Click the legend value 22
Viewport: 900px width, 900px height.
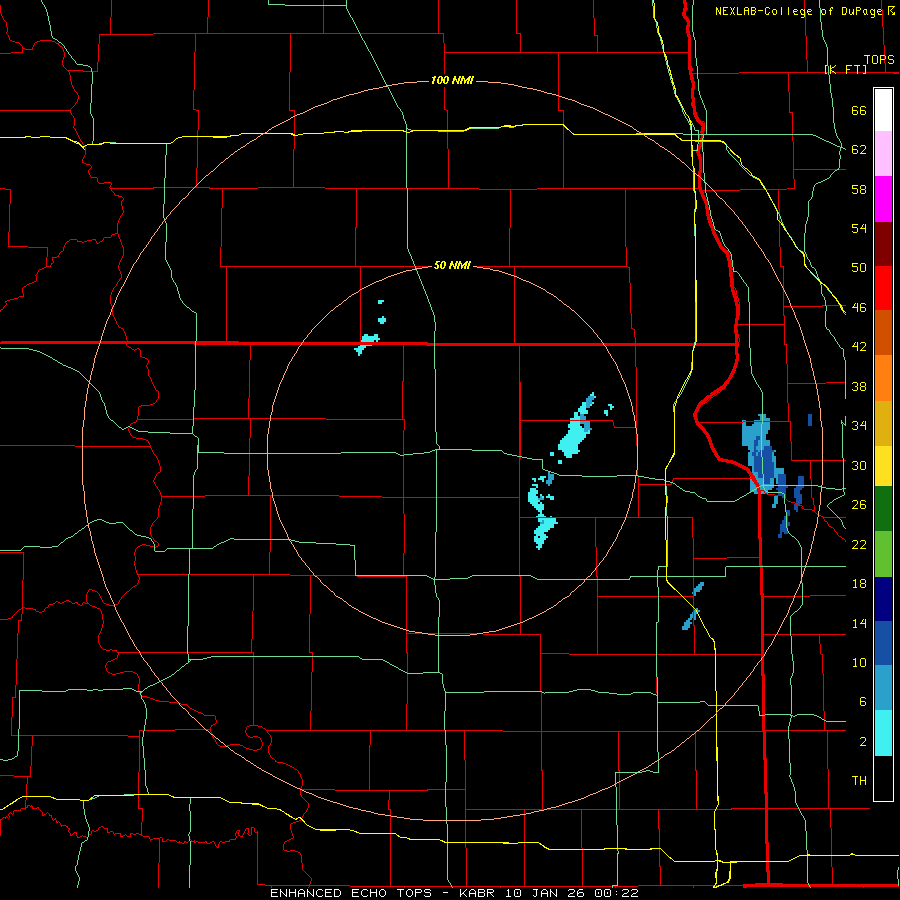click(x=859, y=545)
